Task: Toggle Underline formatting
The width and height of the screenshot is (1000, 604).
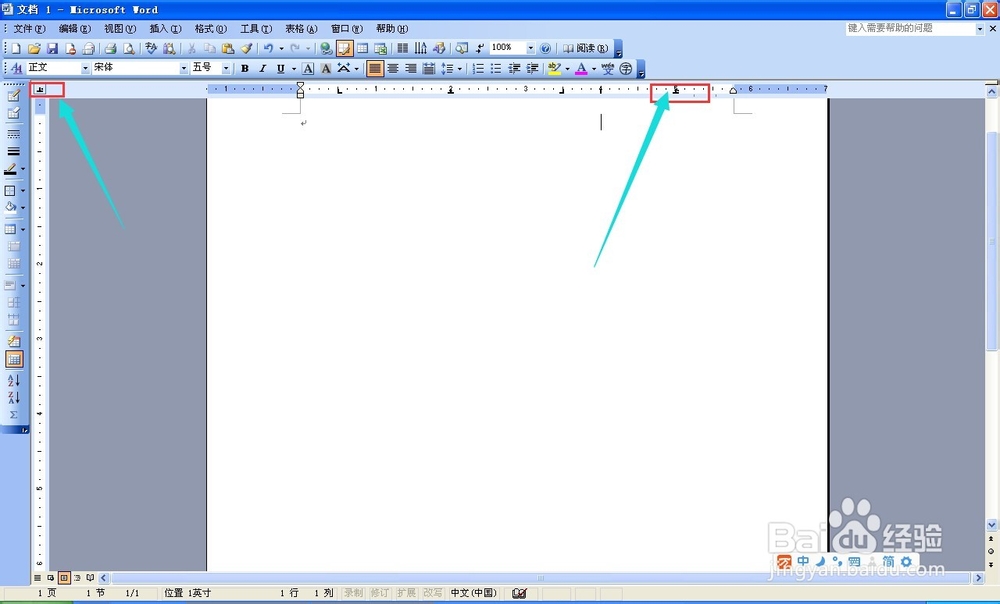Action: (x=281, y=68)
